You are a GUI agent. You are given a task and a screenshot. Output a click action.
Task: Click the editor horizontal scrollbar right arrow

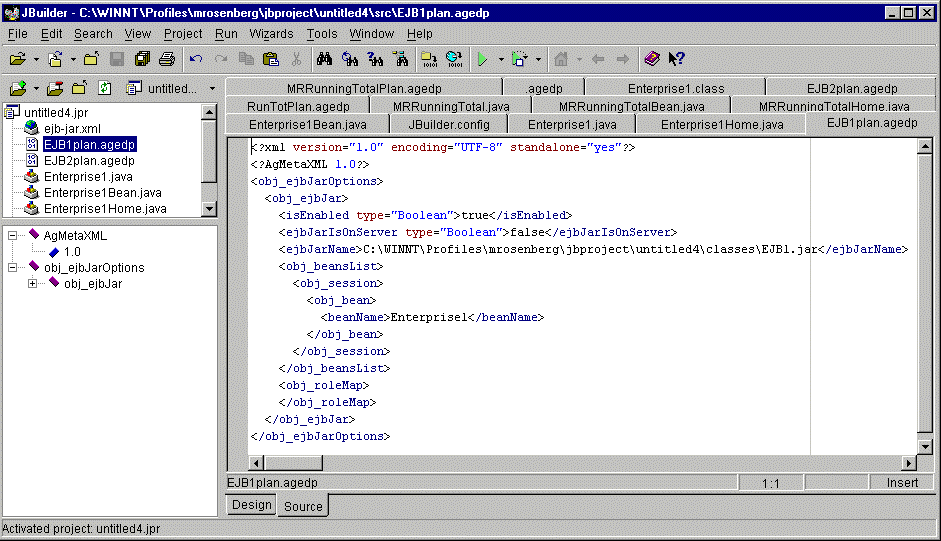click(x=909, y=463)
